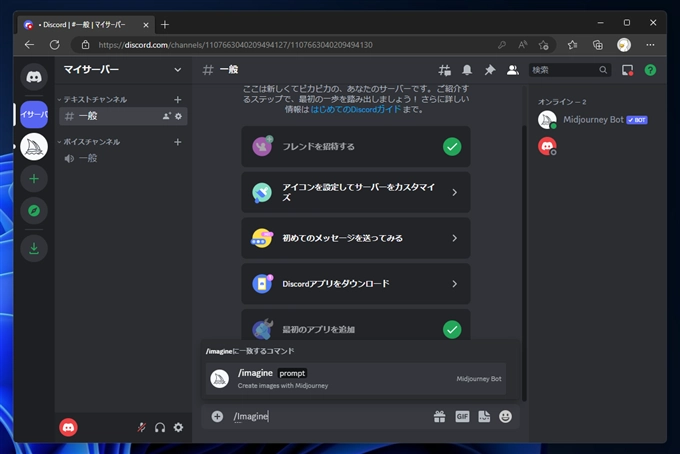Click 最初のアプリを追加 card

tap(356, 325)
